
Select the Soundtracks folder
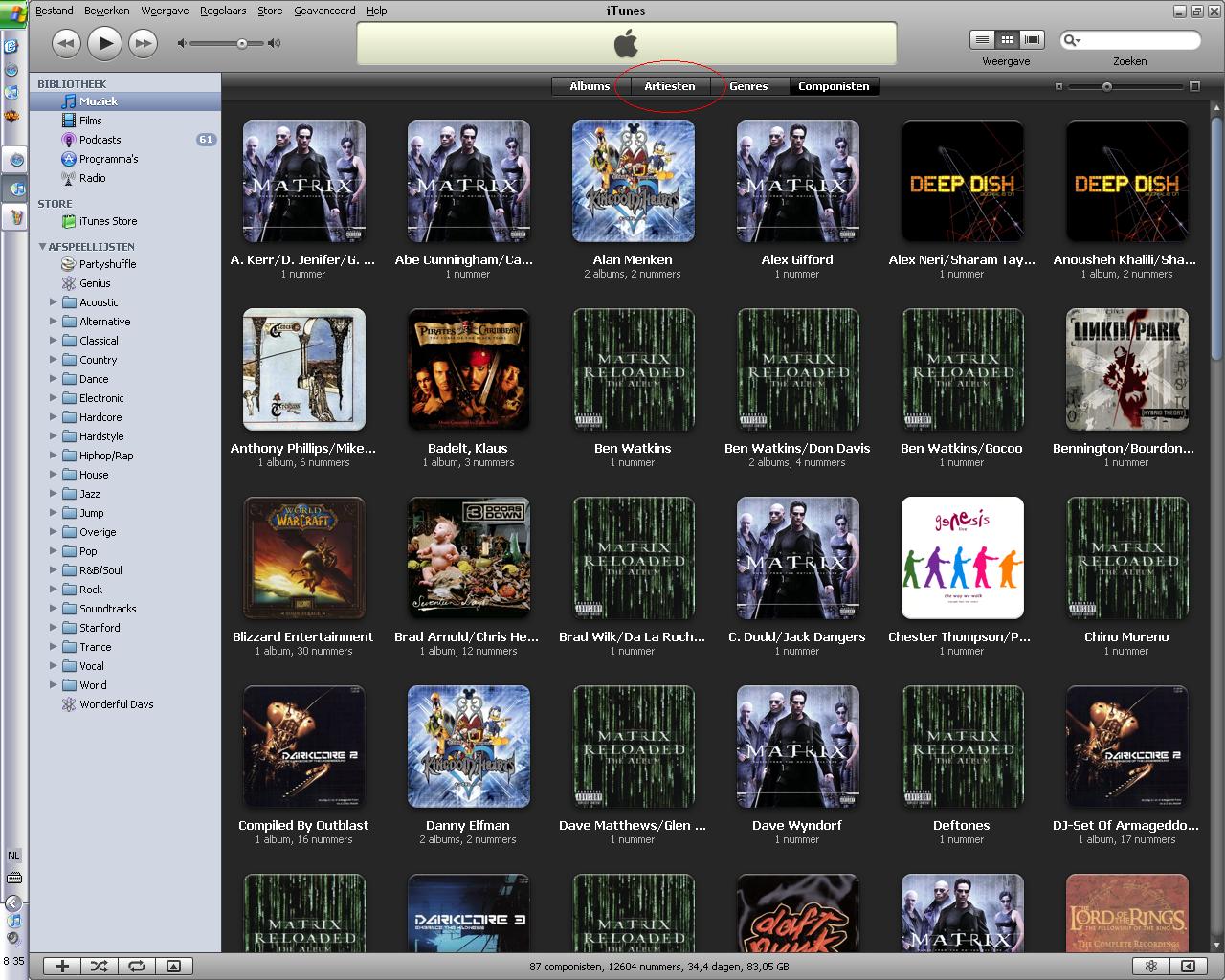tap(125, 609)
